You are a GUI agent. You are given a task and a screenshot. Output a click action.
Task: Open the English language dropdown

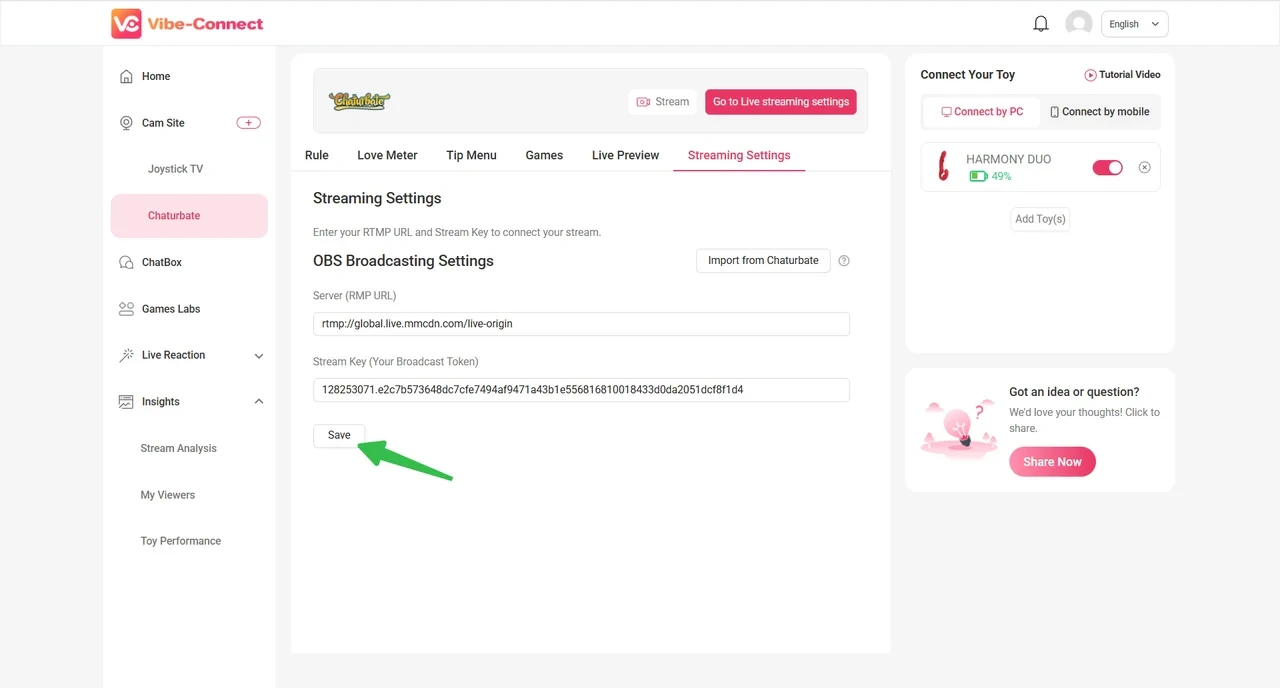click(1134, 24)
